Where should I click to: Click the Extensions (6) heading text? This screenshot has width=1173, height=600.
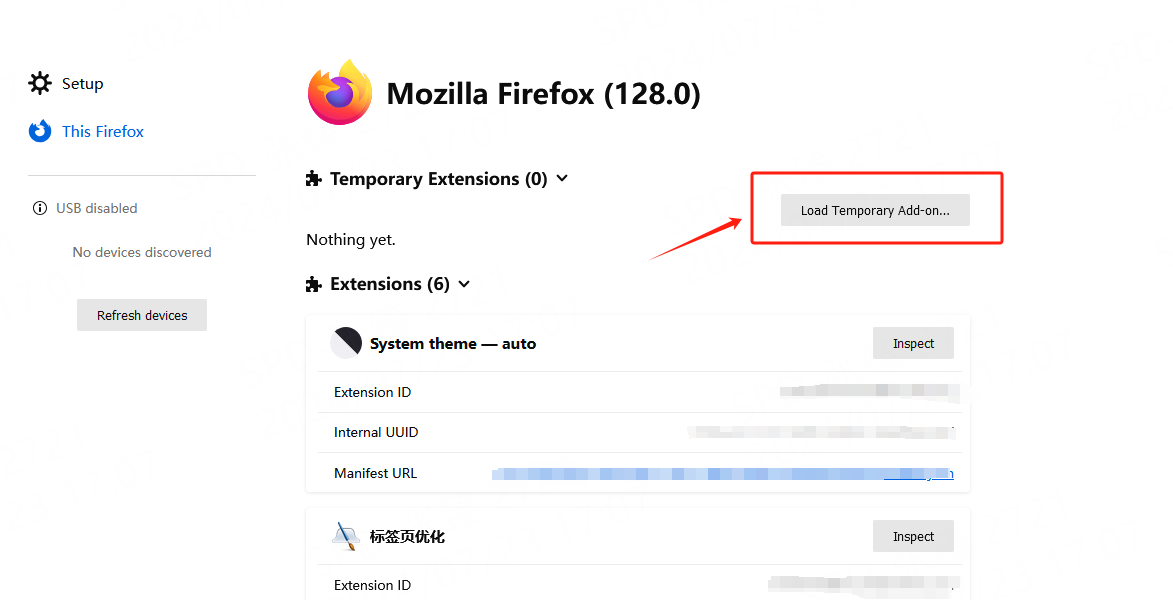[390, 284]
